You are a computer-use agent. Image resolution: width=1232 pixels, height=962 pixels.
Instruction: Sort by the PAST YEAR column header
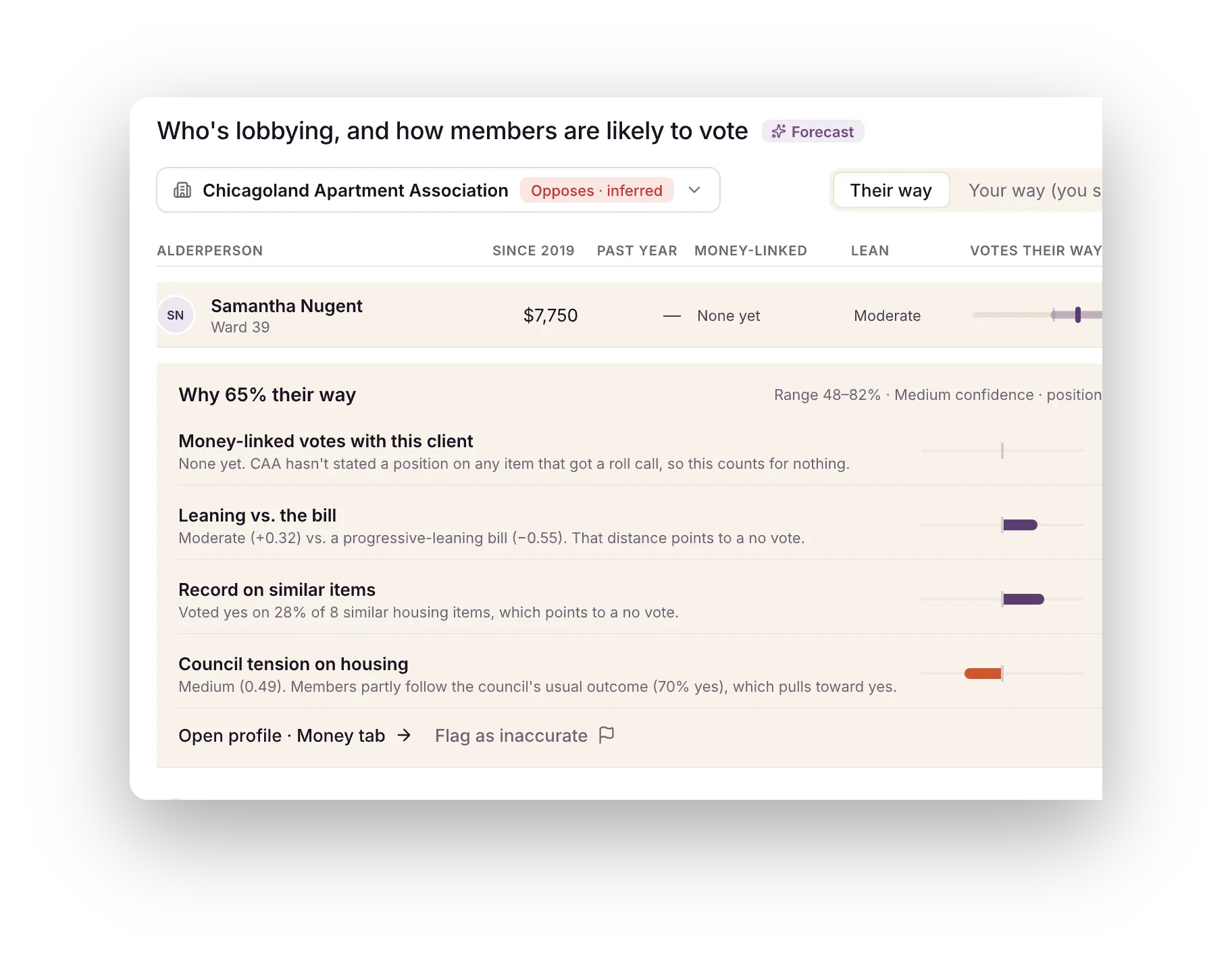tap(637, 251)
